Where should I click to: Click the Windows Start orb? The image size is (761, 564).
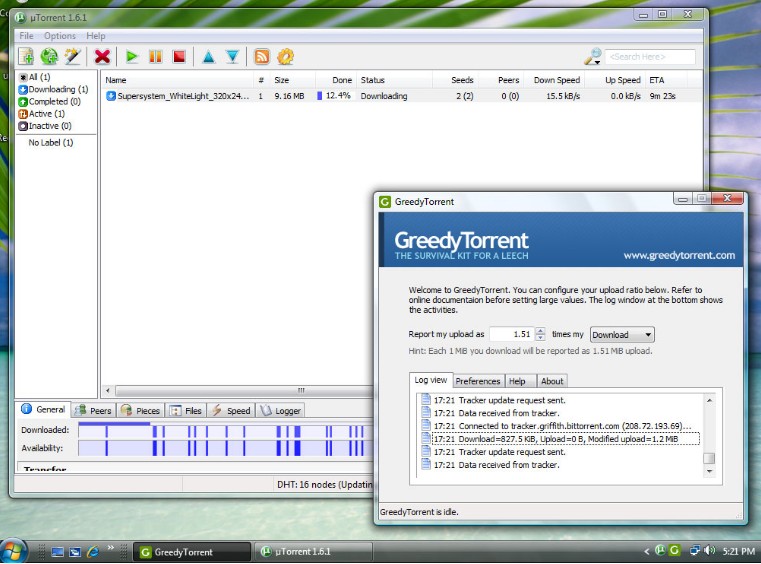point(14,552)
